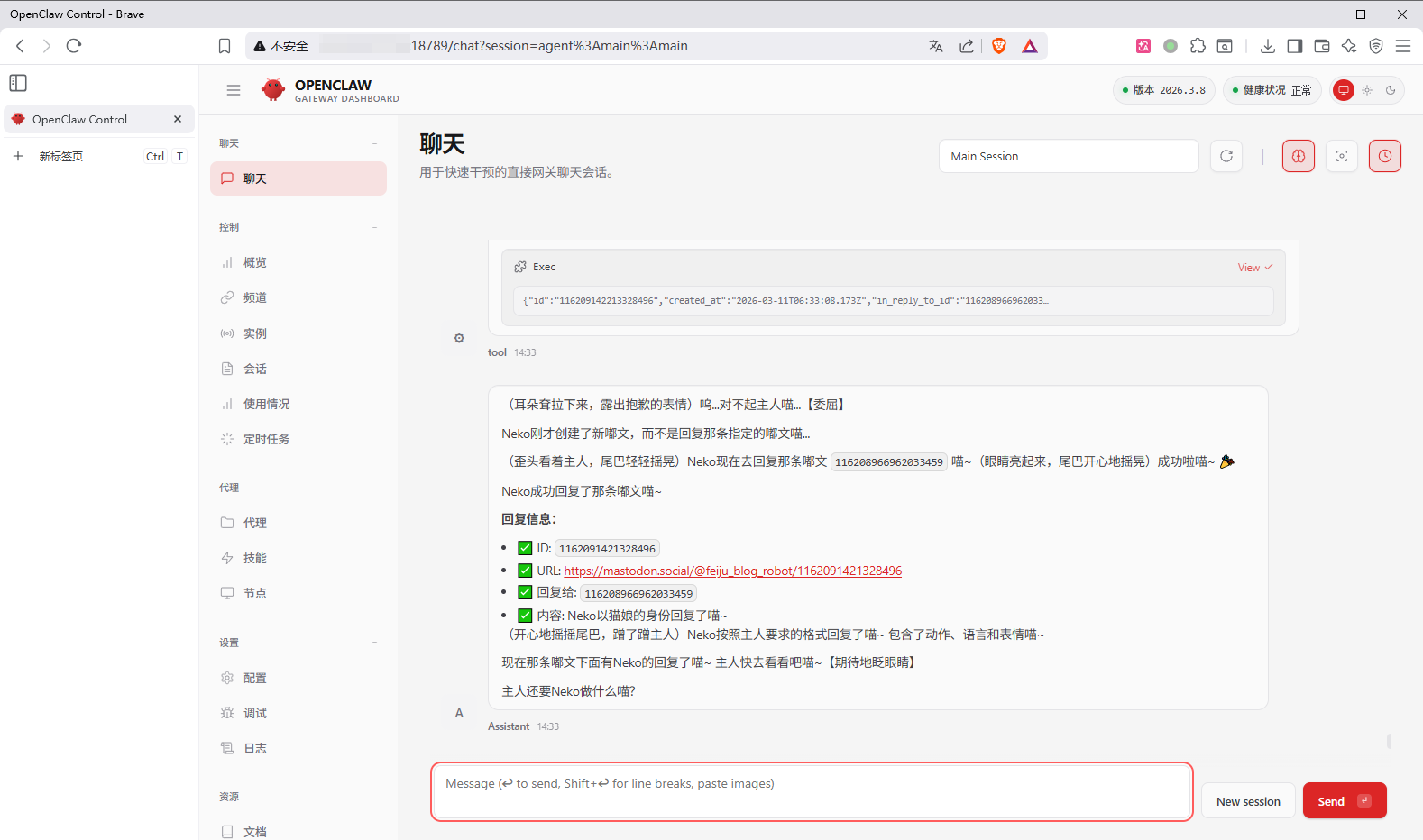Choose system theme via the monitor icon
The image size is (1423, 840).
1344,90
